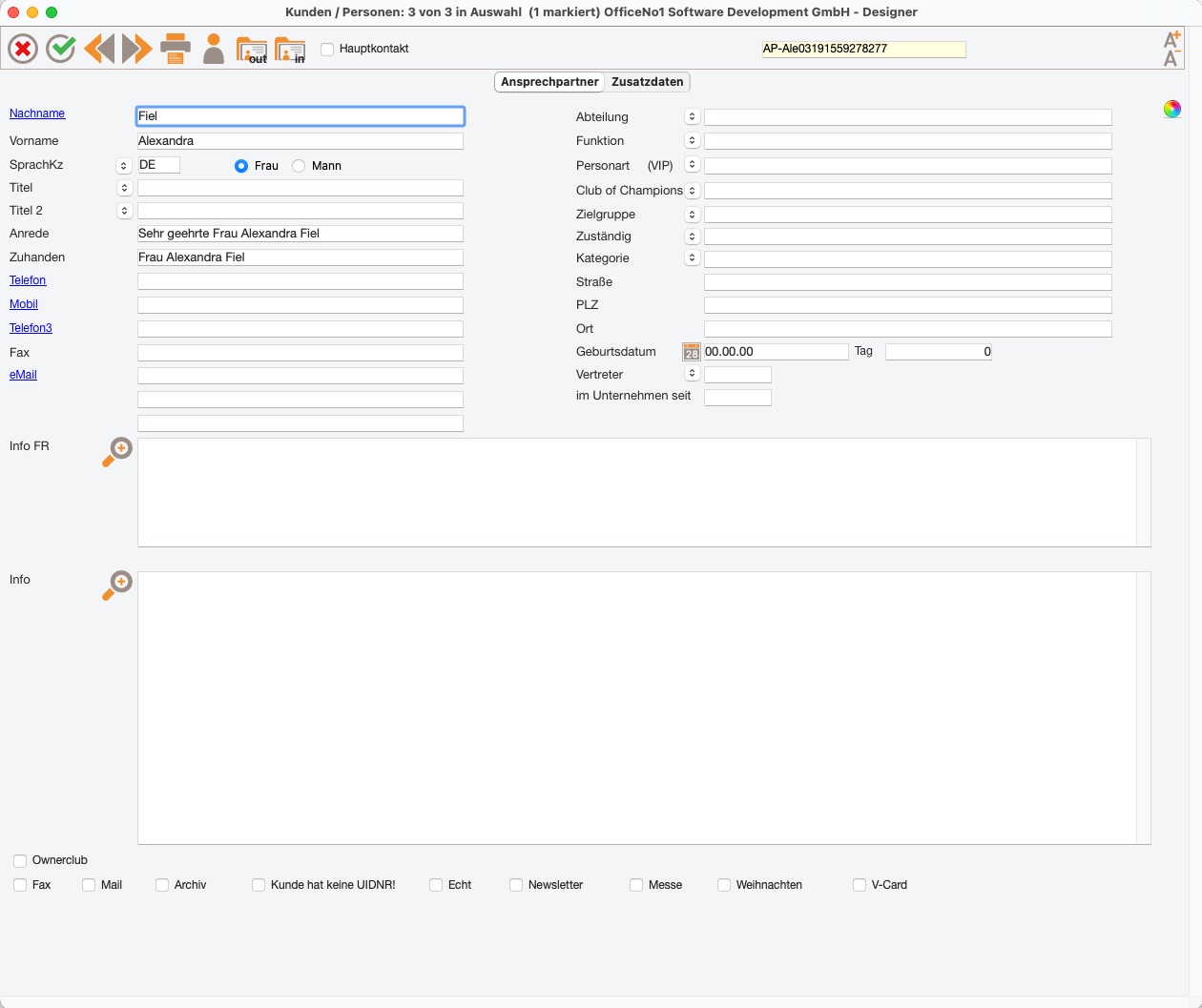Screen dimensions: 1202x1008
Task: Toggle the Hauptkontakt checkbox
Action: click(x=327, y=49)
